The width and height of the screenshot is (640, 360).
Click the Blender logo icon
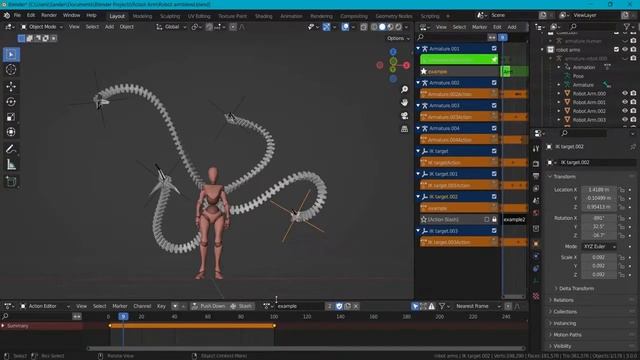click(x=7, y=16)
